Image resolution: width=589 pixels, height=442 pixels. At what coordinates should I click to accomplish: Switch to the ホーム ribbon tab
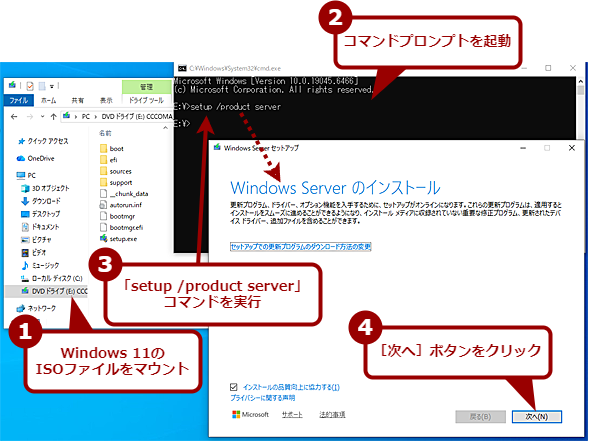tap(48, 100)
